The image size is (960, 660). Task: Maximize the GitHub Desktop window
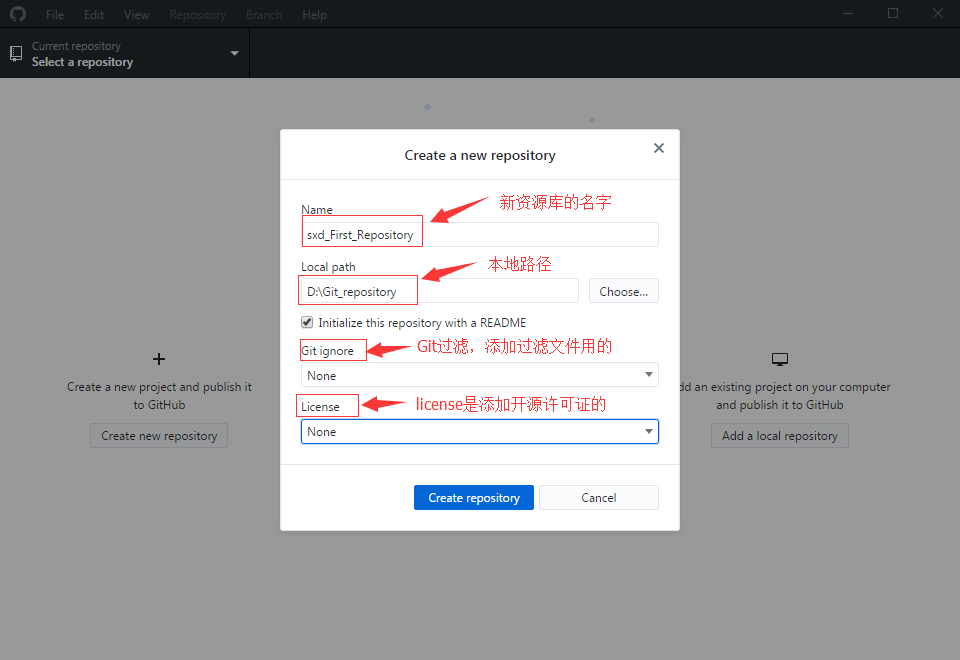click(893, 13)
